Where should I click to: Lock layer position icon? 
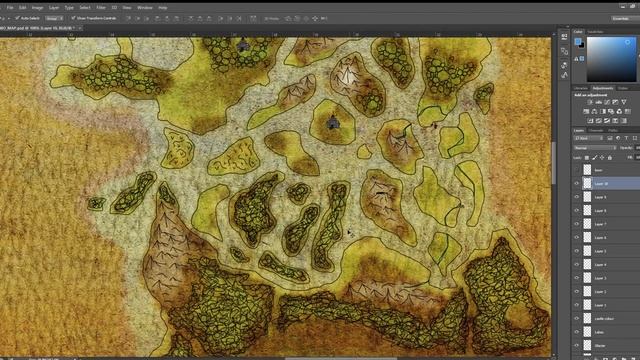[602, 158]
